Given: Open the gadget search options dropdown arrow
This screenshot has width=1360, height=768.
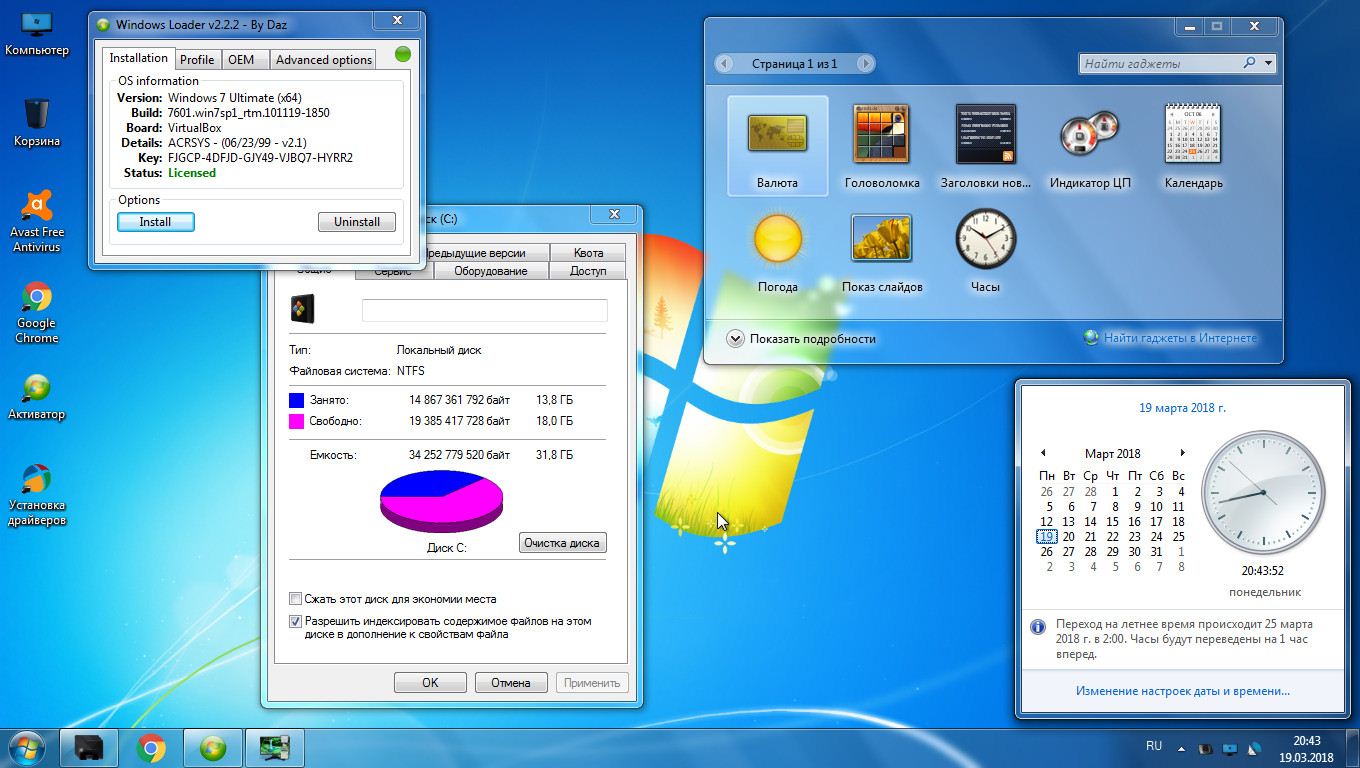Looking at the screenshot, I should [x=1268, y=63].
